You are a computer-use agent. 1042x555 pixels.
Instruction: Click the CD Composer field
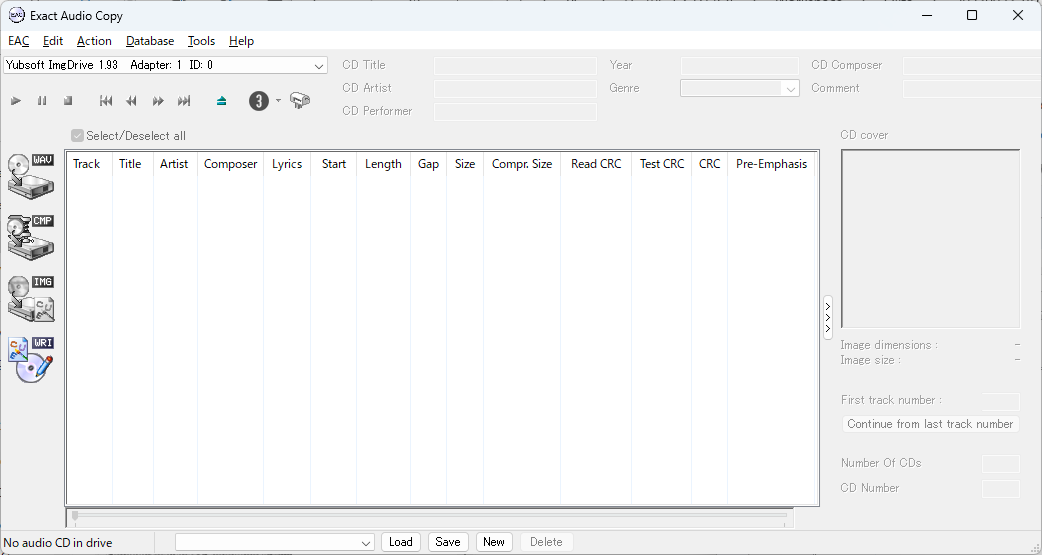[x=972, y=65]
